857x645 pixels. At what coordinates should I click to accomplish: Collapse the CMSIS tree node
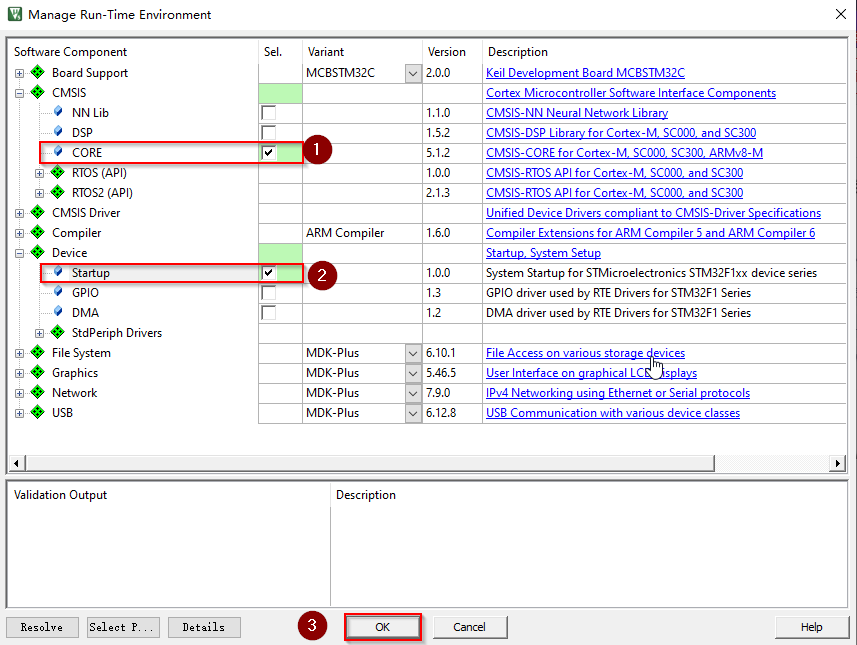20,93
